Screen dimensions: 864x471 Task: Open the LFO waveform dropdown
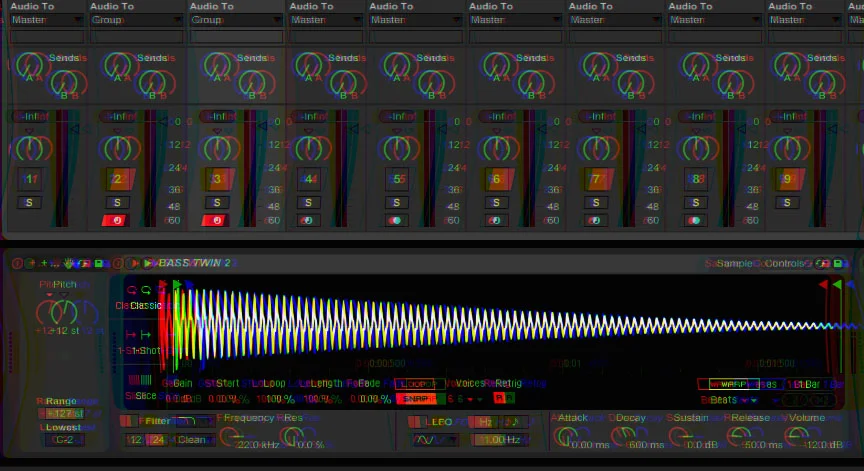point(434,440)
